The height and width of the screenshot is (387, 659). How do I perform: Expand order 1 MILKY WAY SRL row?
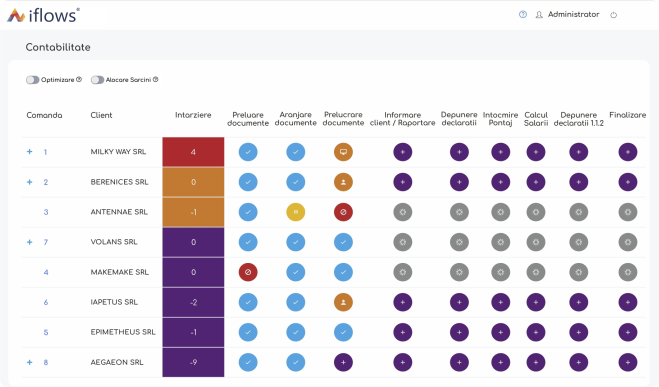point(29,152)
